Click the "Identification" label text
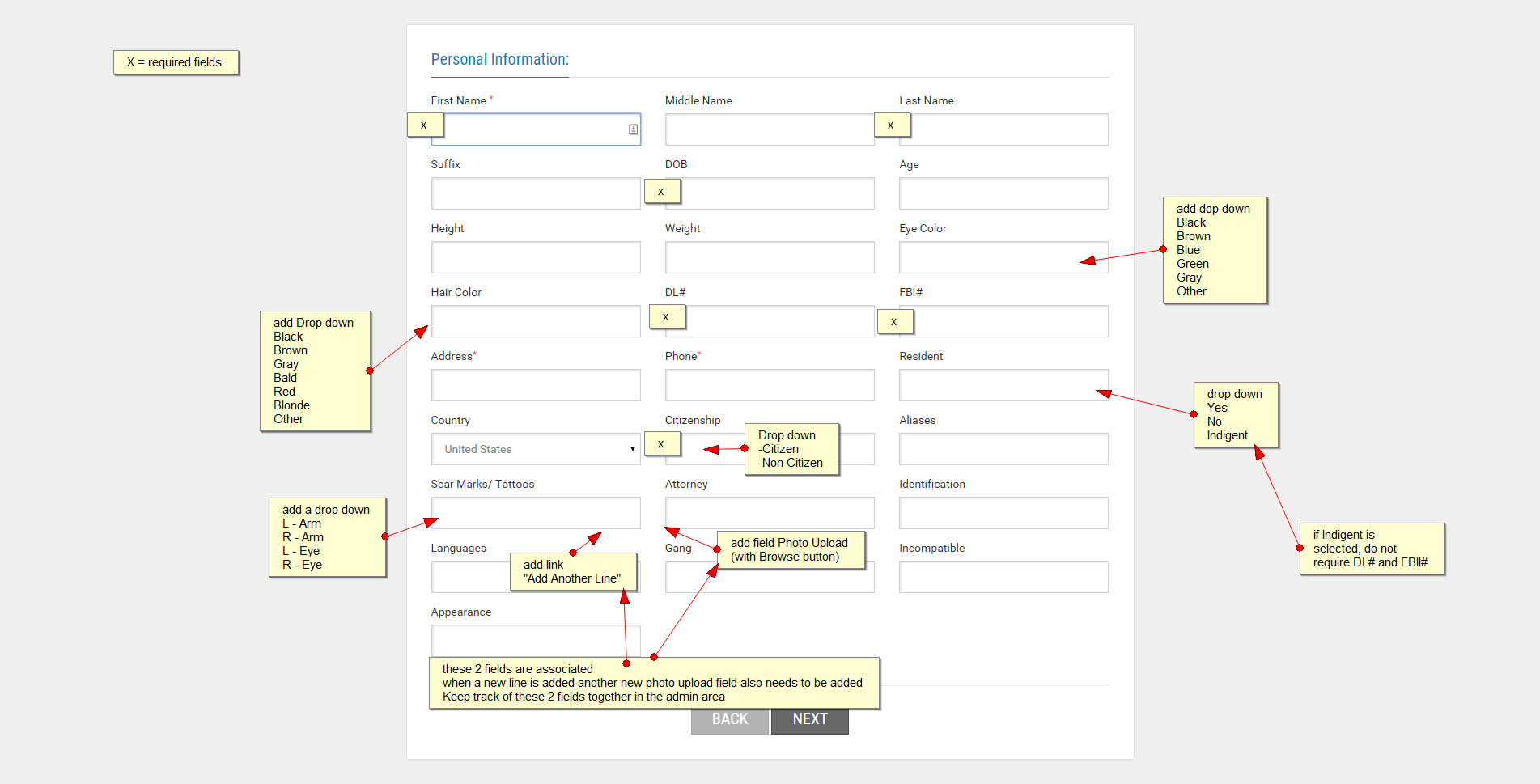This screenshot has height=784, width=1540. (932, 484)
